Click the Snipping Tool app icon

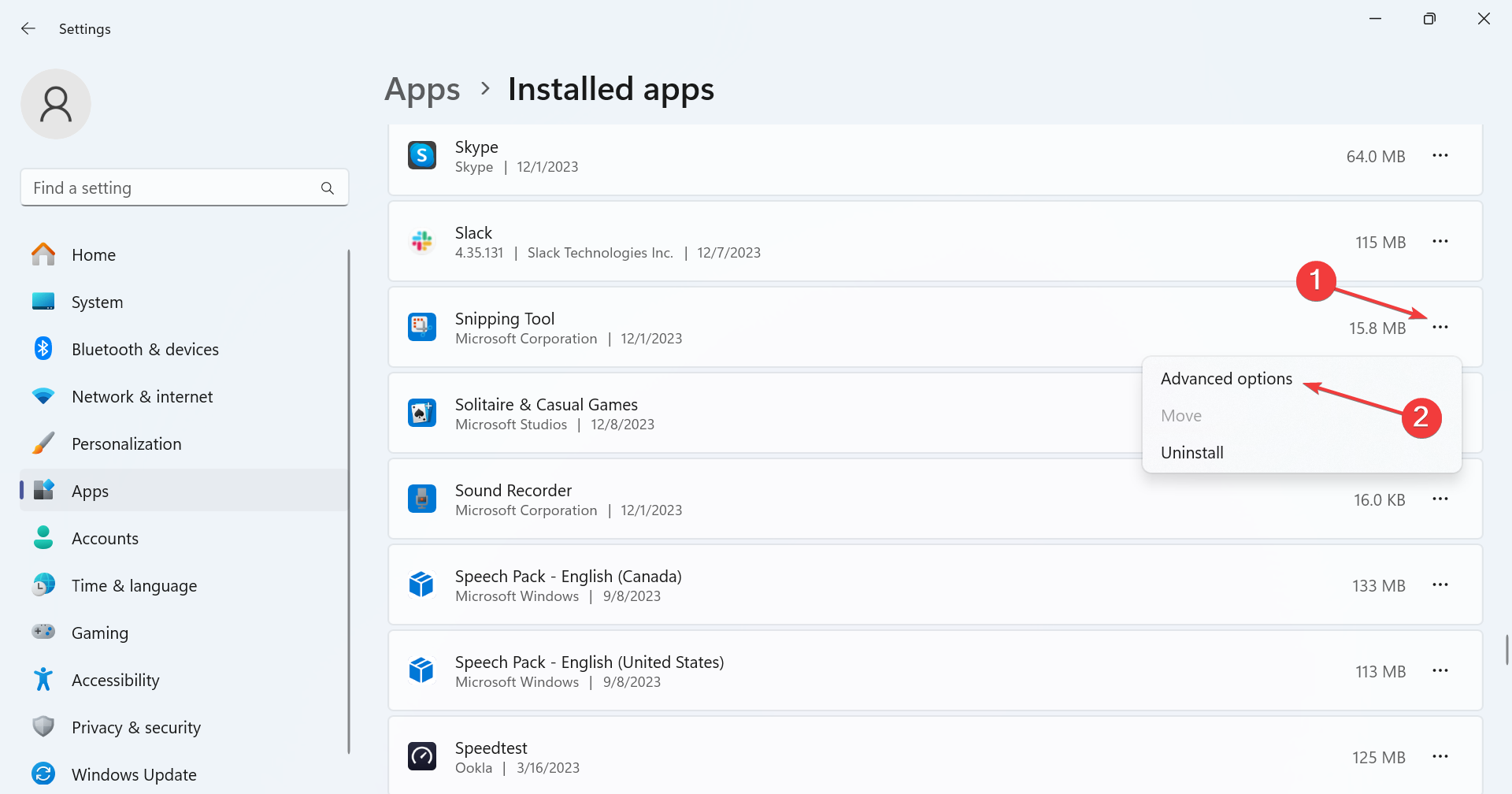[422, 327]
